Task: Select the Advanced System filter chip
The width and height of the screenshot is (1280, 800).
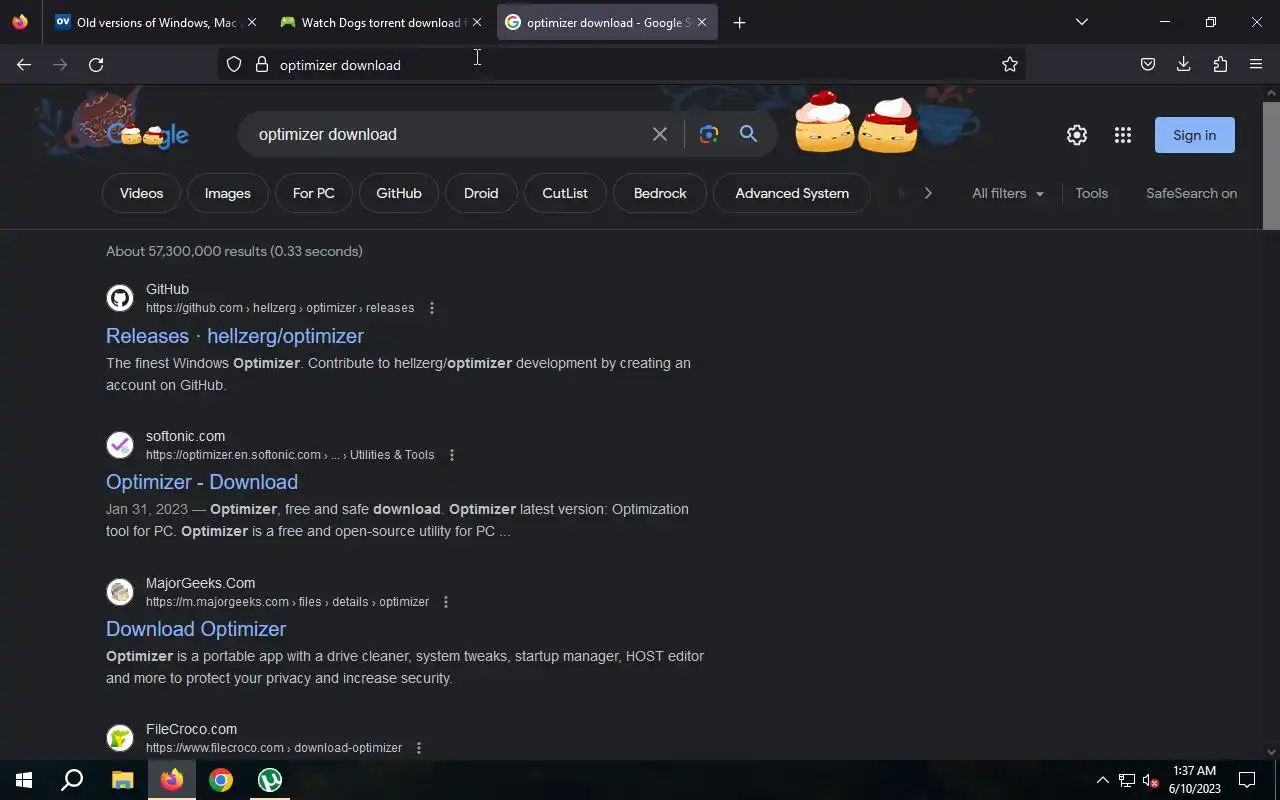Action: click(x=792, y=193)
